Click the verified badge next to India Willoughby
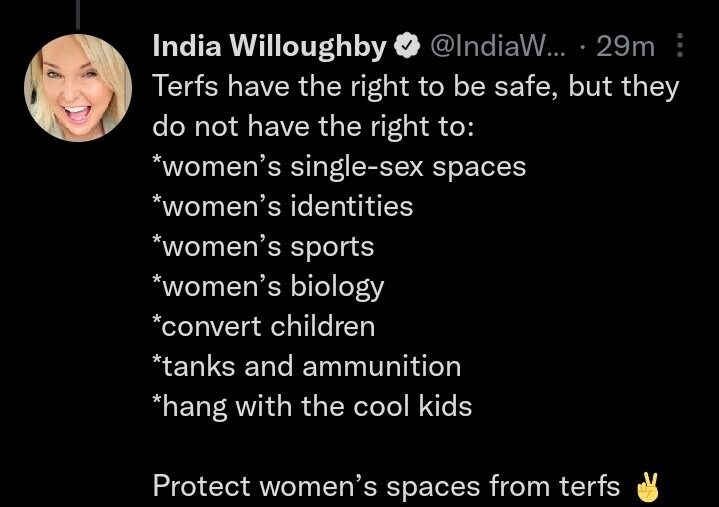Screen dimensions: 719x507 (x=408, y=46)
